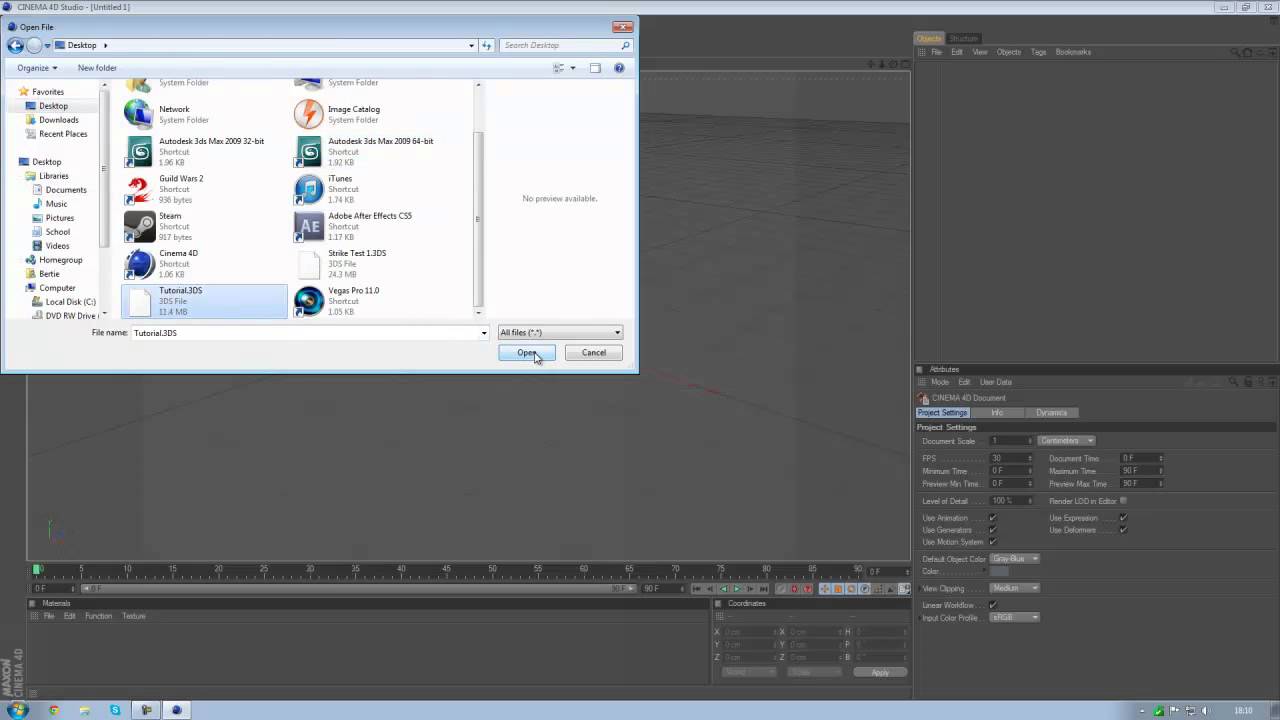Select the Strike Test 1.3DS file
The width and height of the screenshot is (1280, 720).
[373, 264]
